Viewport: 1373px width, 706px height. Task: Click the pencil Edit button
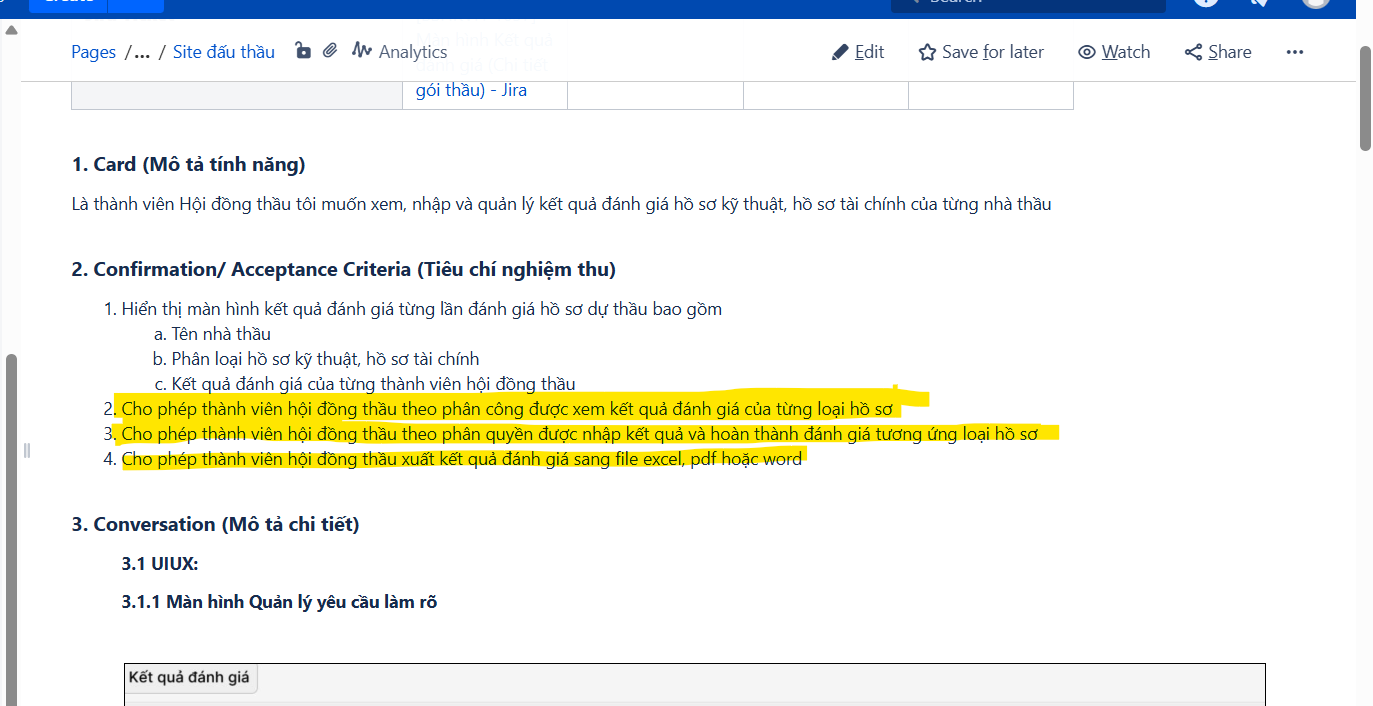tap(858, 52)
